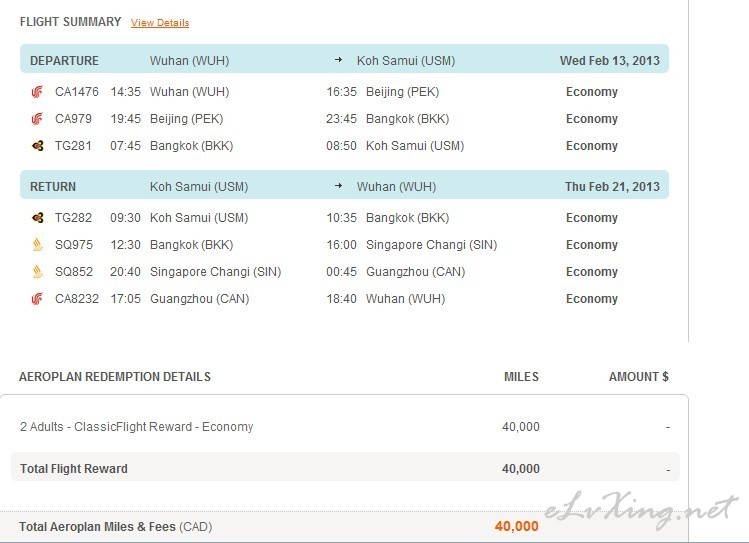Click the Total Flight Reward label
This screenshot has width=749, height=543.
click(74, 468)
